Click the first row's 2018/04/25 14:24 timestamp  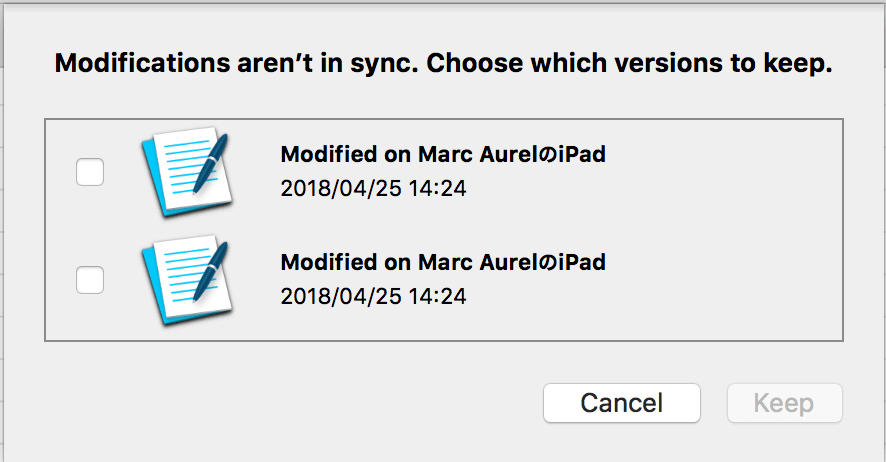[x=373, y=189]
